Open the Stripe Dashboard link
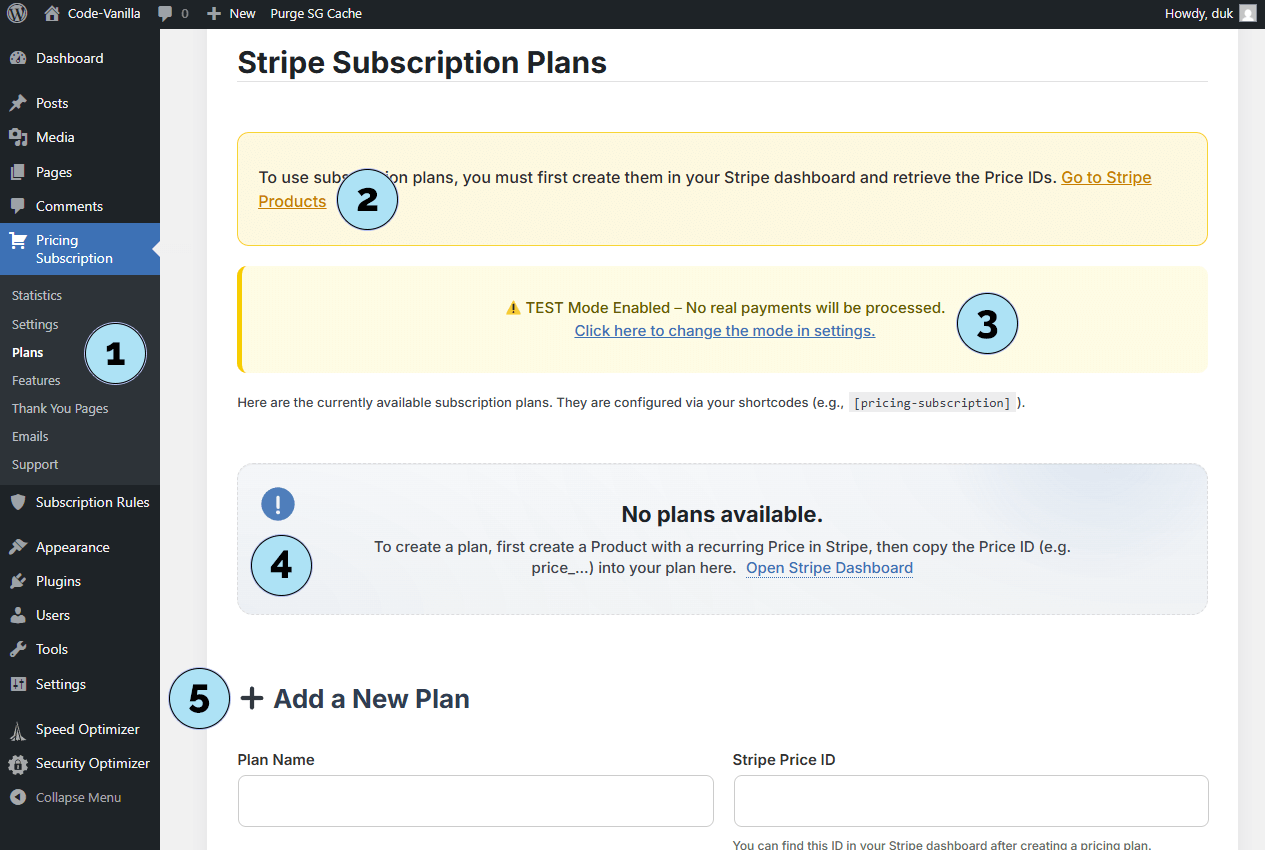The width and height of the screenshot is (1265, 850). coord(829,568)
